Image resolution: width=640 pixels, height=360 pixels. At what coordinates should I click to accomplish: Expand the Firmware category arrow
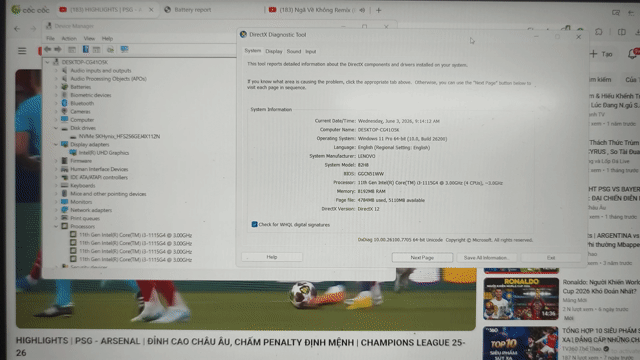[x=56, y=161]
